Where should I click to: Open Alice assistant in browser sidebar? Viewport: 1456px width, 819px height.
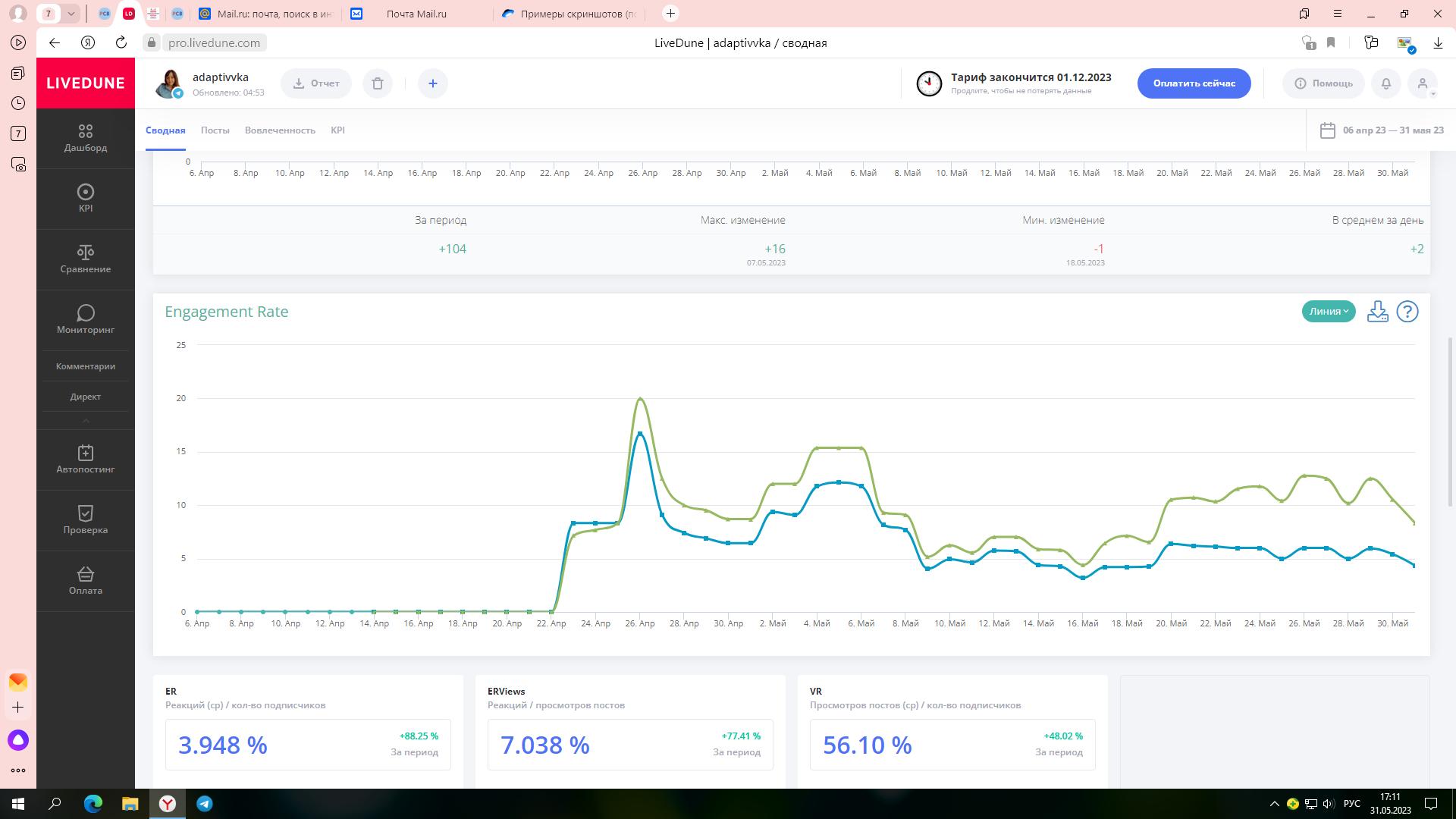tap(18, 740)
